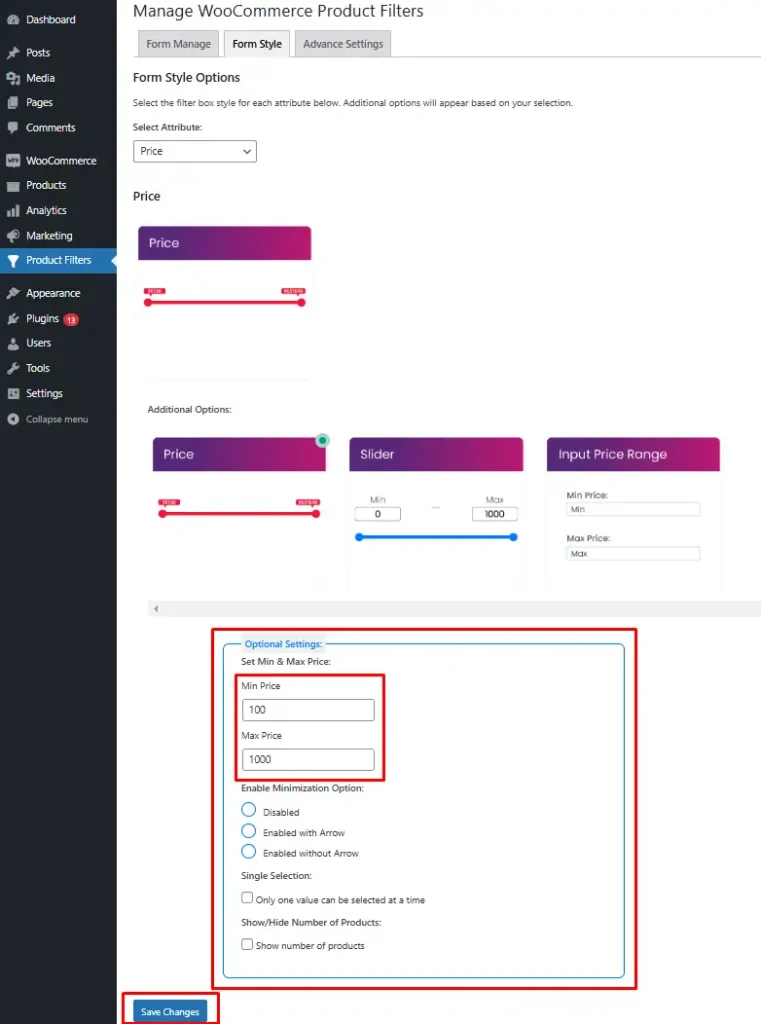Click the Collapse menu link
The image size is (761, 1024).
tap(57, 419)
